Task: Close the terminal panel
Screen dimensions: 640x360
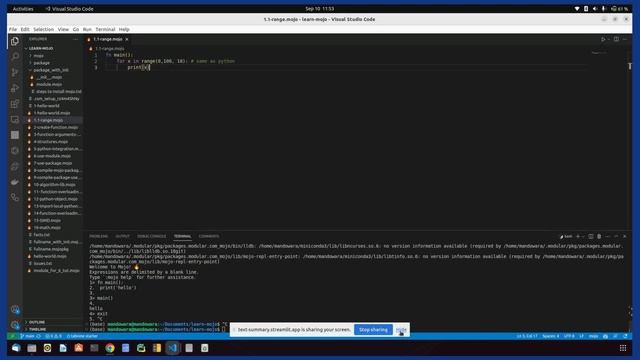Action: [624, 236]
